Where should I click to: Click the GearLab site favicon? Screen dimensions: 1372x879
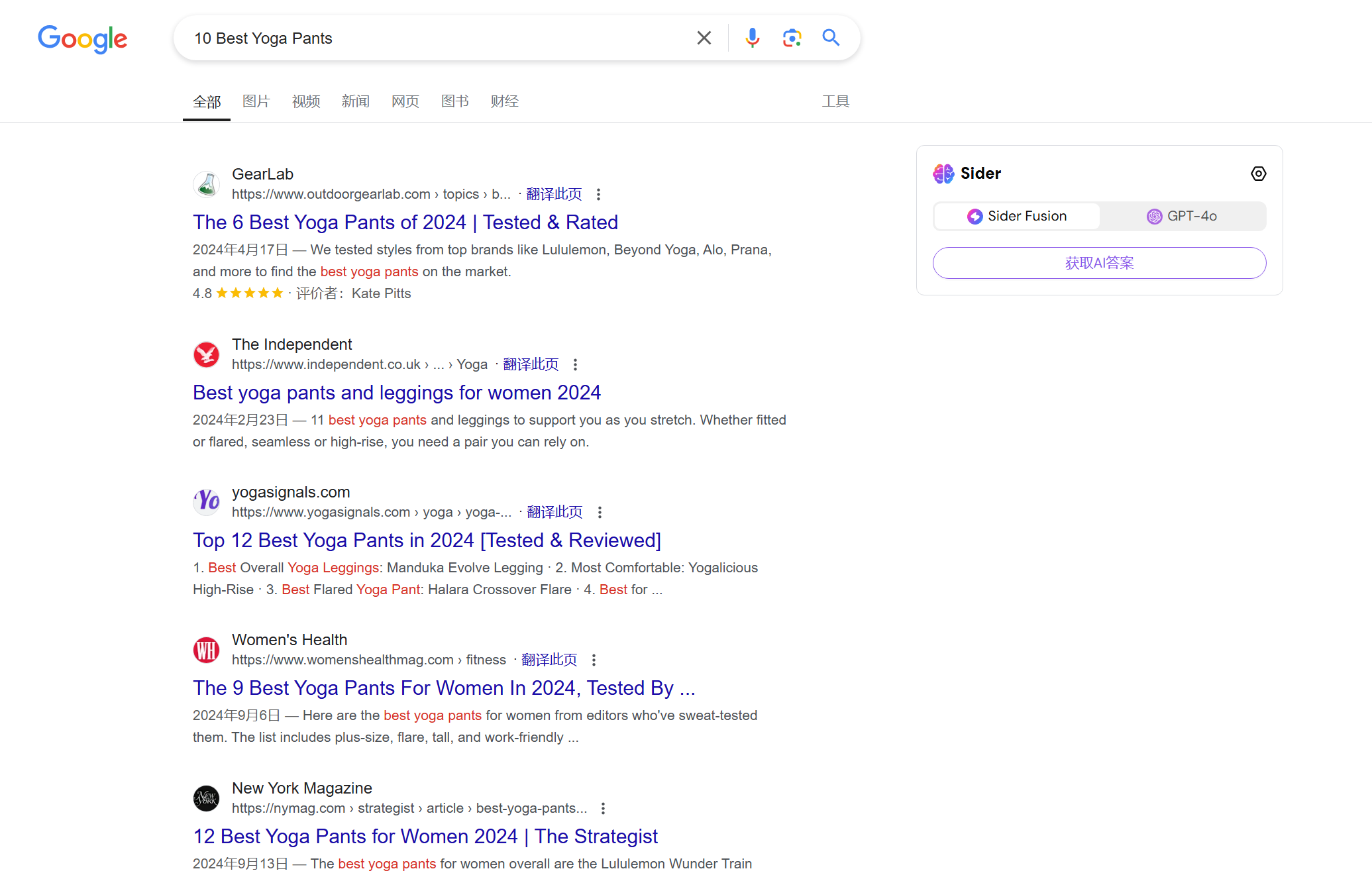pos(207,184)
